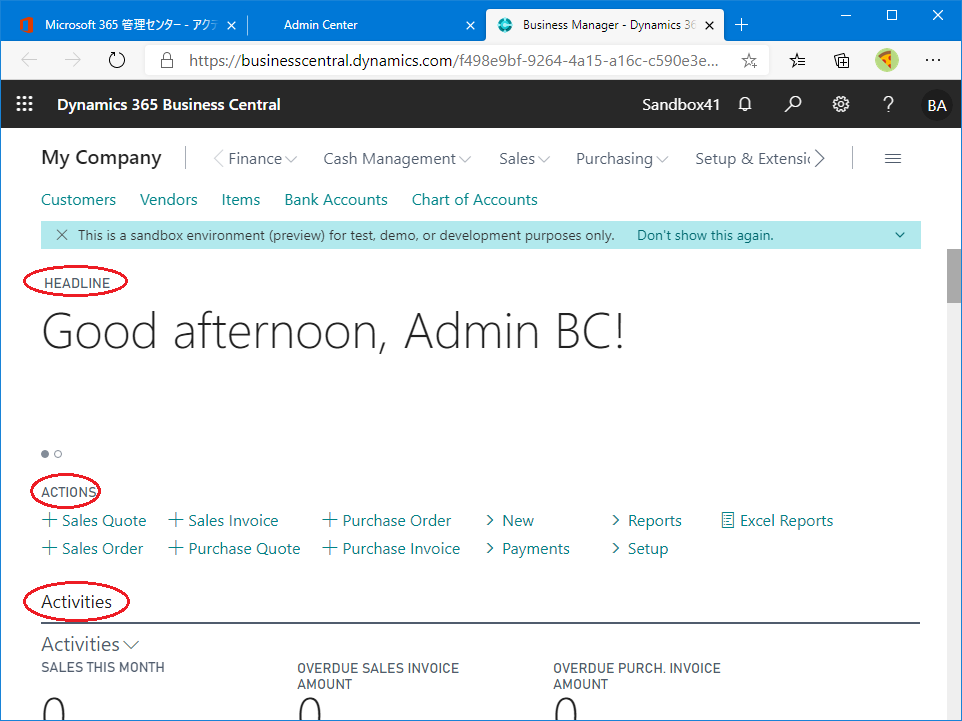The height and width of the screenshot is (721, 962).
Task: Create a new Sales Invoice
Action: pyautogui.click(x=223, y=520)
